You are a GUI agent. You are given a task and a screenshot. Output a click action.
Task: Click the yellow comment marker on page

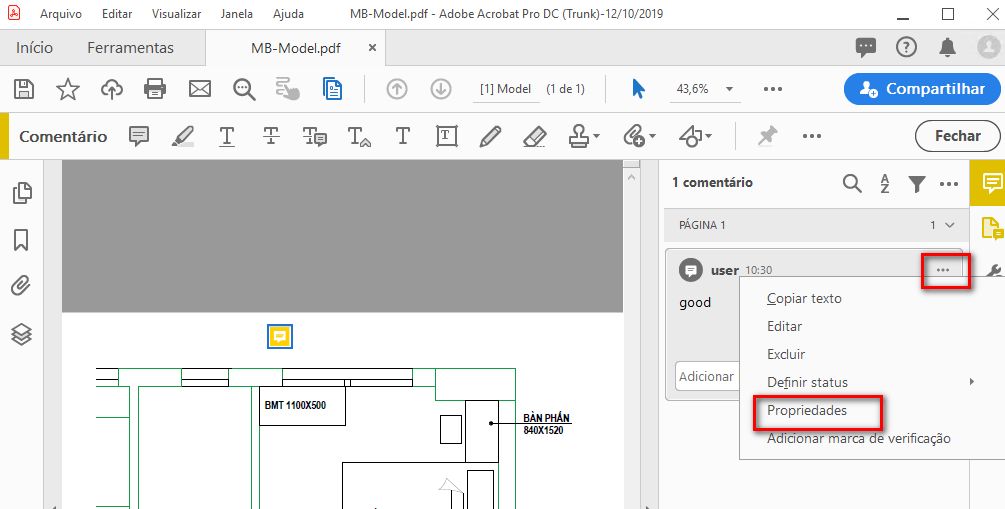tap(280, 336)
